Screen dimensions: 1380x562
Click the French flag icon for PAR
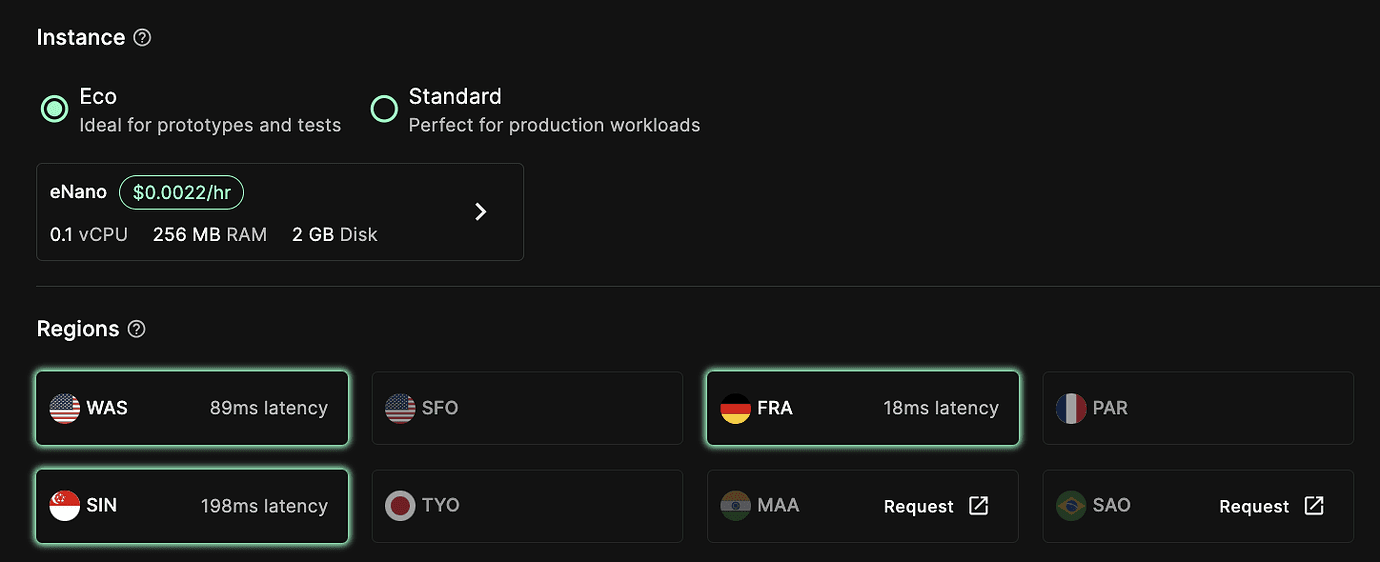click(1071, 408)
